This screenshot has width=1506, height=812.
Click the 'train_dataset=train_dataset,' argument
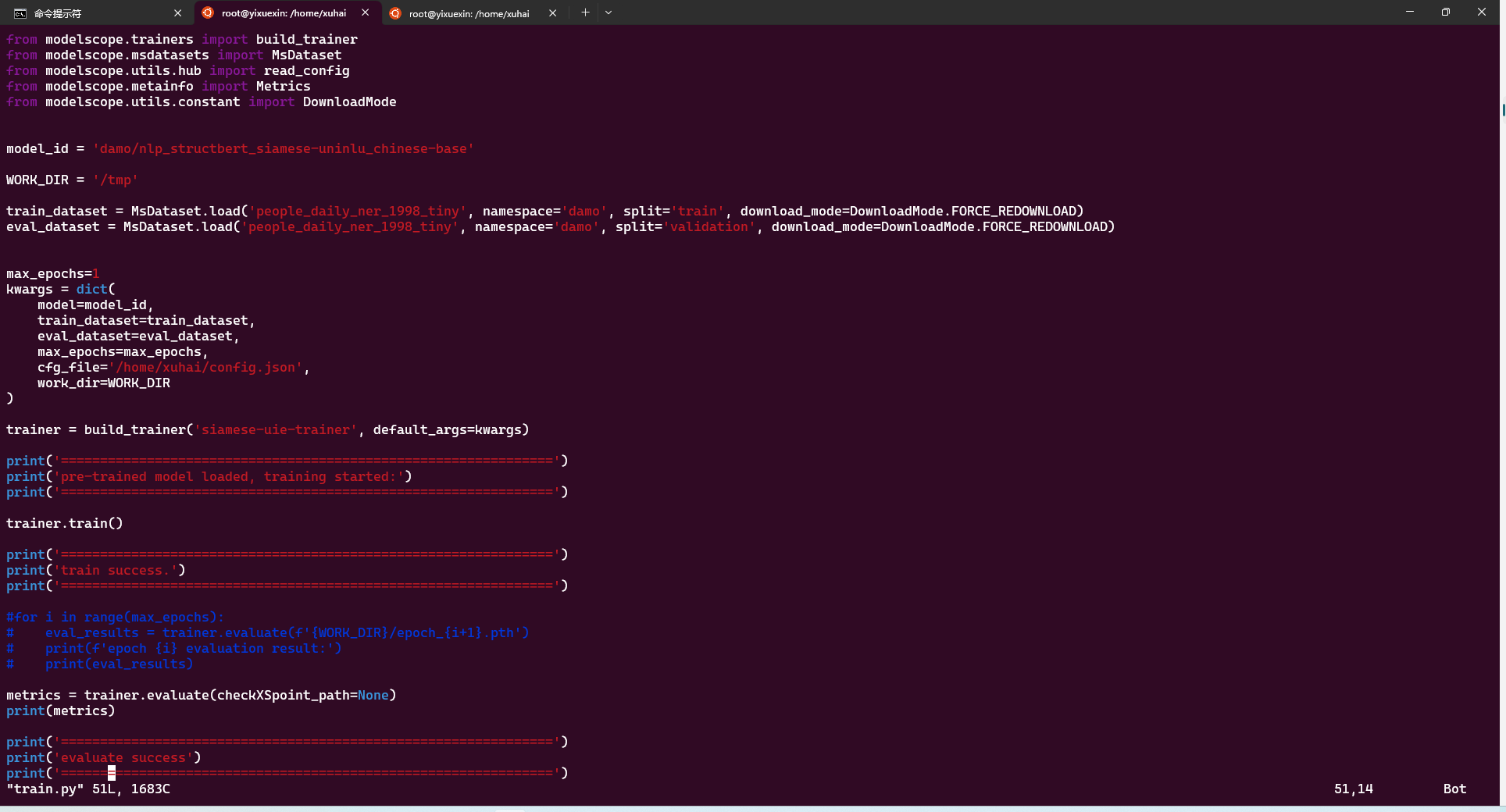[147, 320]
